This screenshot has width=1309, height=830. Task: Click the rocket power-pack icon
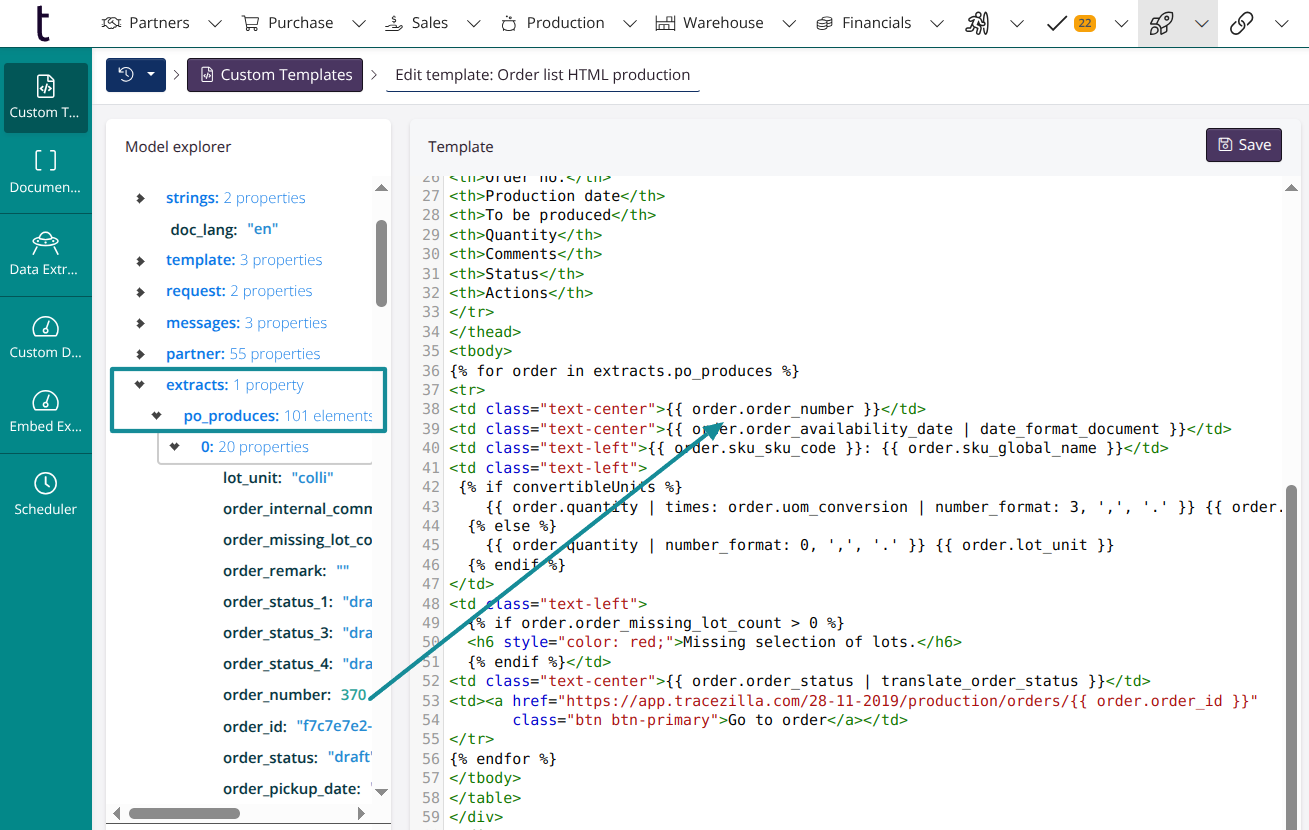coord(1160,23)
